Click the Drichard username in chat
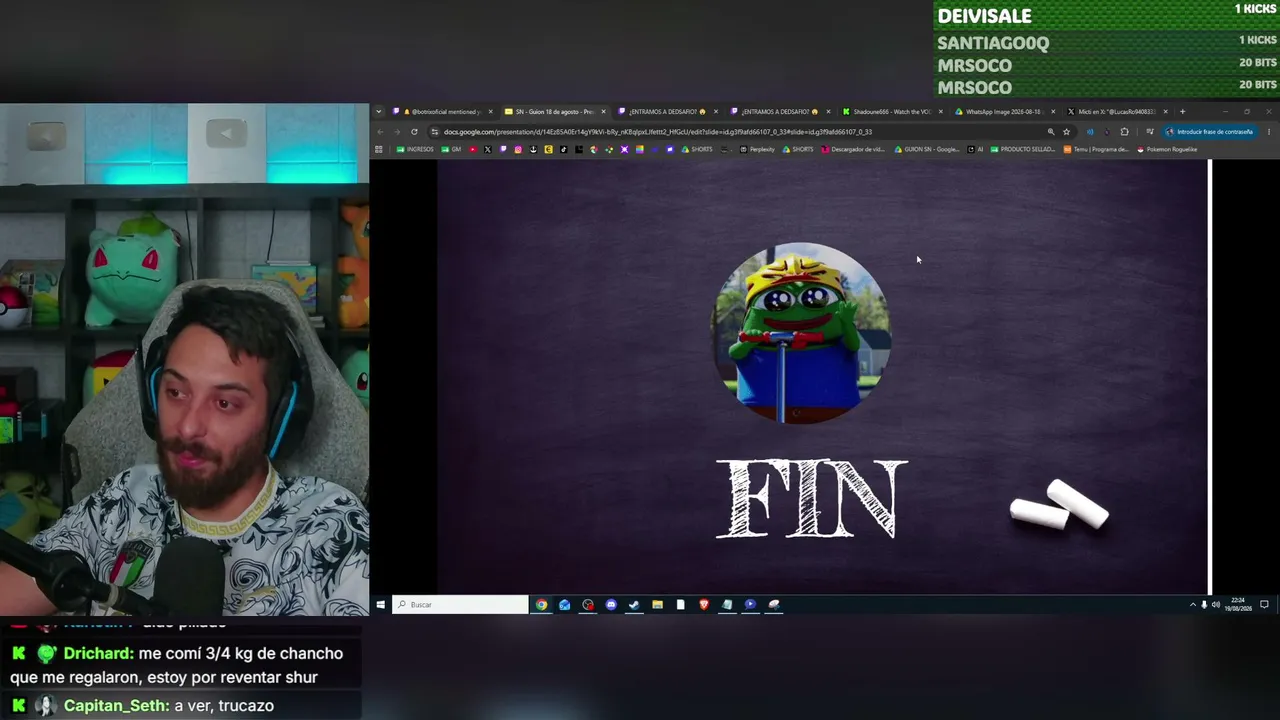The height and width of the screenshot is (720, 1280). click(98, 653)
